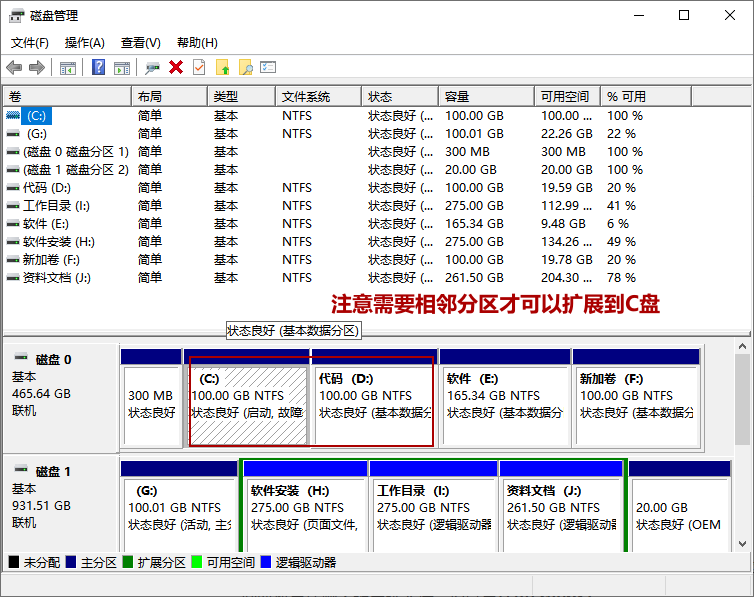The height and width of the screenshot is (597, 754).
Task: Click the drive icon next to 资料文档 (J:)
Action: (13, 278)
